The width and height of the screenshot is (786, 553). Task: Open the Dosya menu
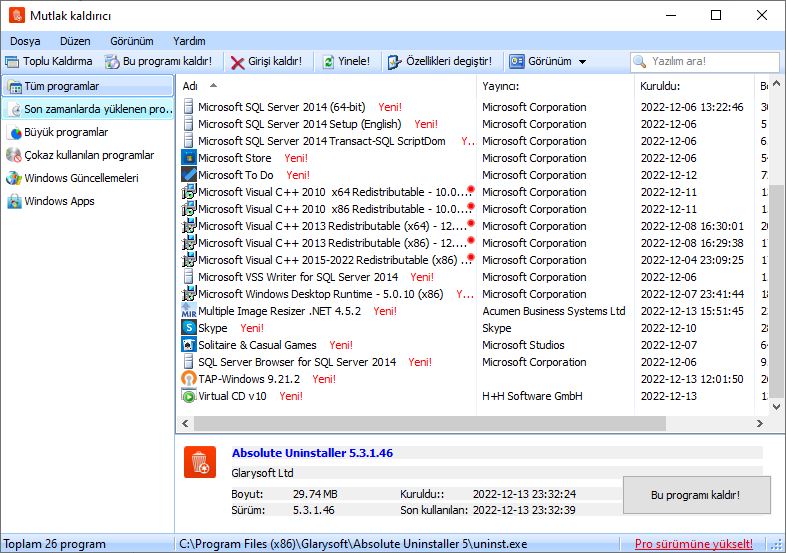pyautogui.click(x=25, y=41)
